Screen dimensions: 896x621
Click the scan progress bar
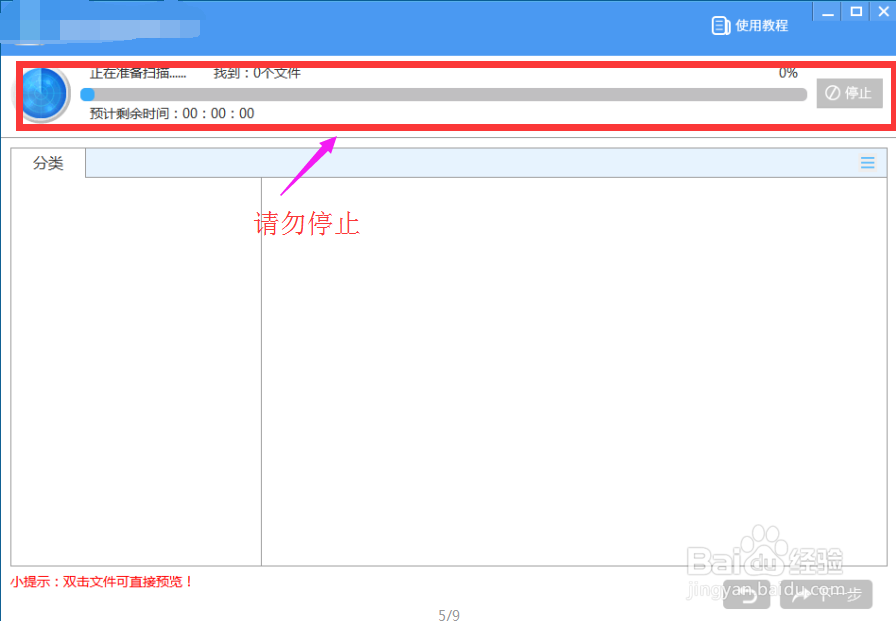pyautogui.click(x=443, y=94)
